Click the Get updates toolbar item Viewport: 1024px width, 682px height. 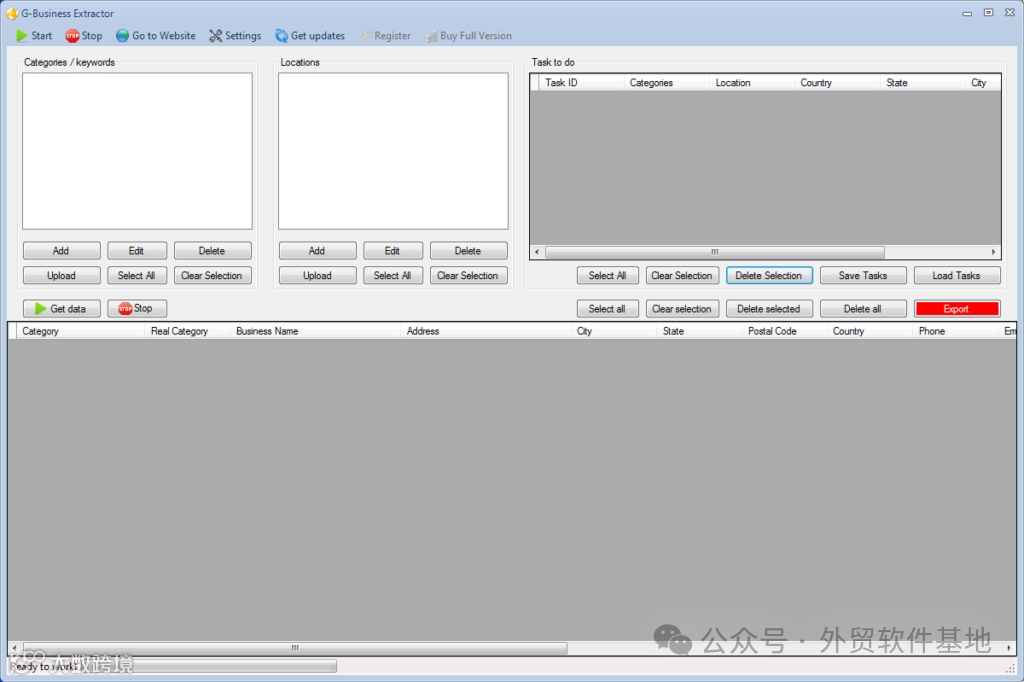click(310, 35)
